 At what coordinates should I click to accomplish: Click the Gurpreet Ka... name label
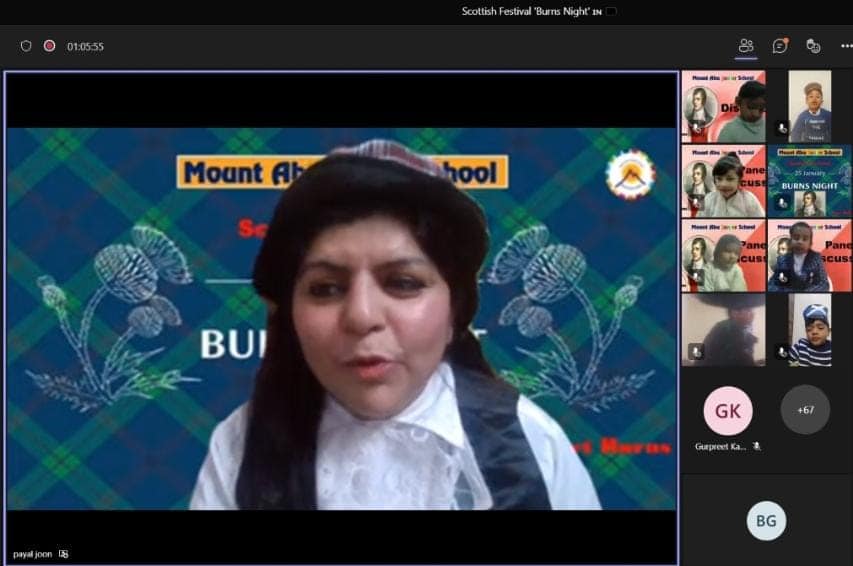pos(720,446)
